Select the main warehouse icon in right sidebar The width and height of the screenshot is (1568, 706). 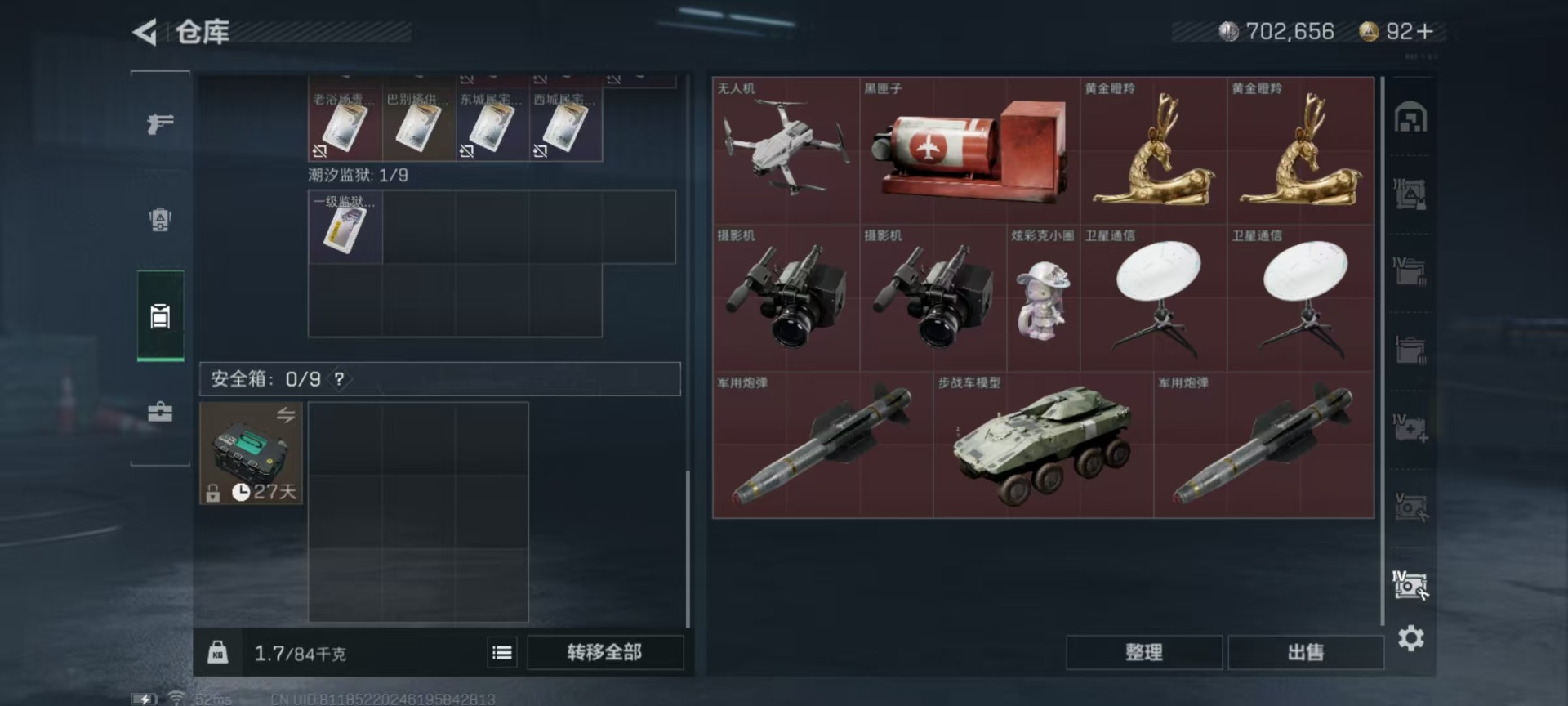click(x=1410, y=118)
